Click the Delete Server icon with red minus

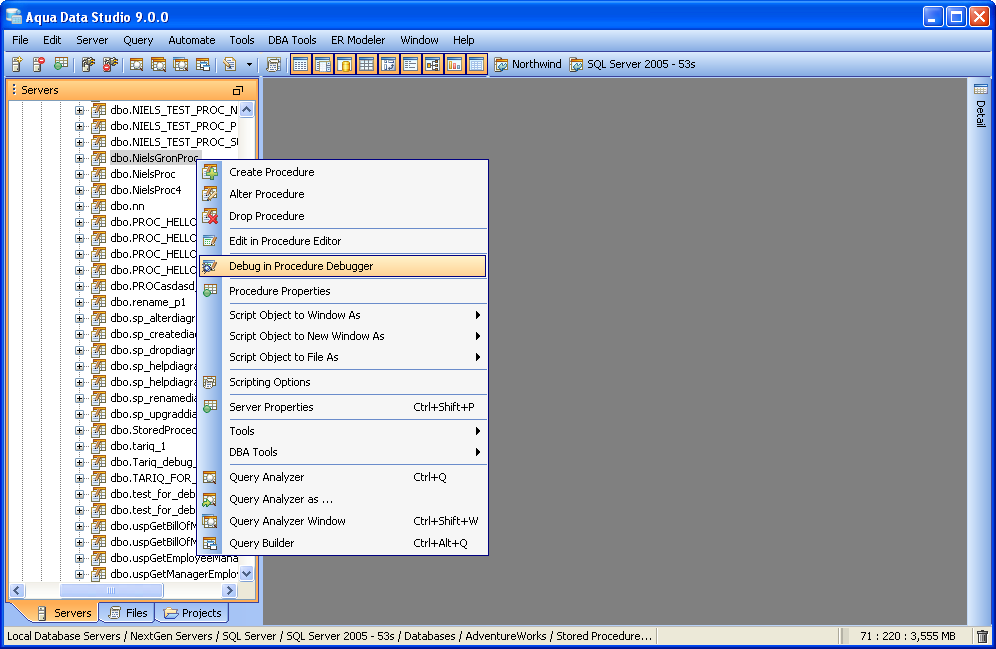(x=39, y=64)
